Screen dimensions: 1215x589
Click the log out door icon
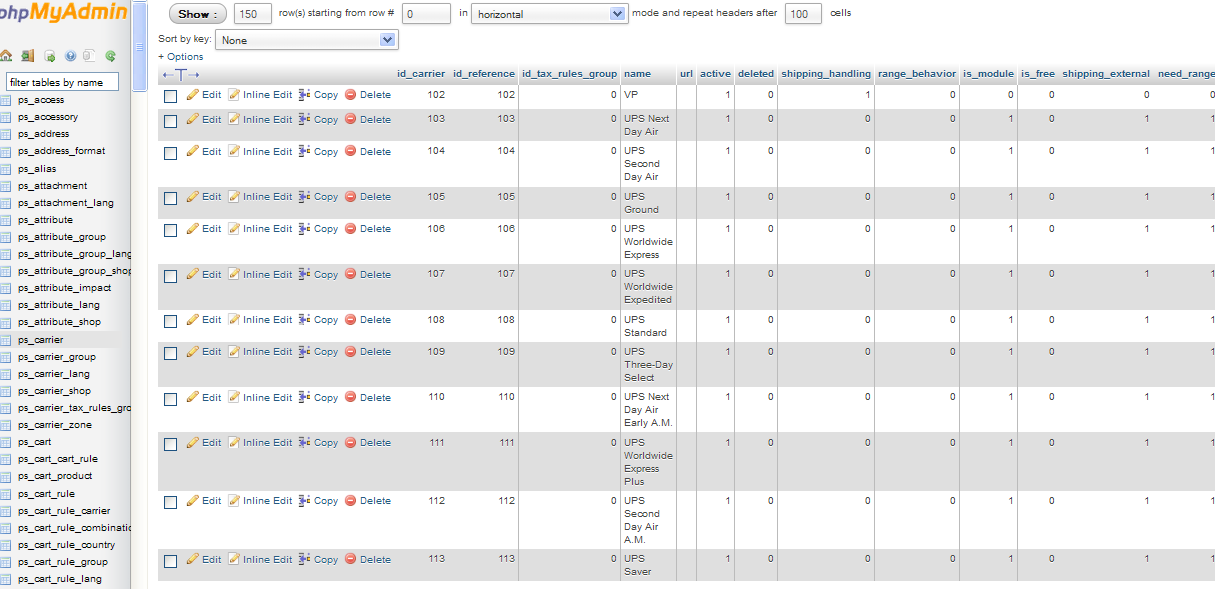click(x=28, y=56)
